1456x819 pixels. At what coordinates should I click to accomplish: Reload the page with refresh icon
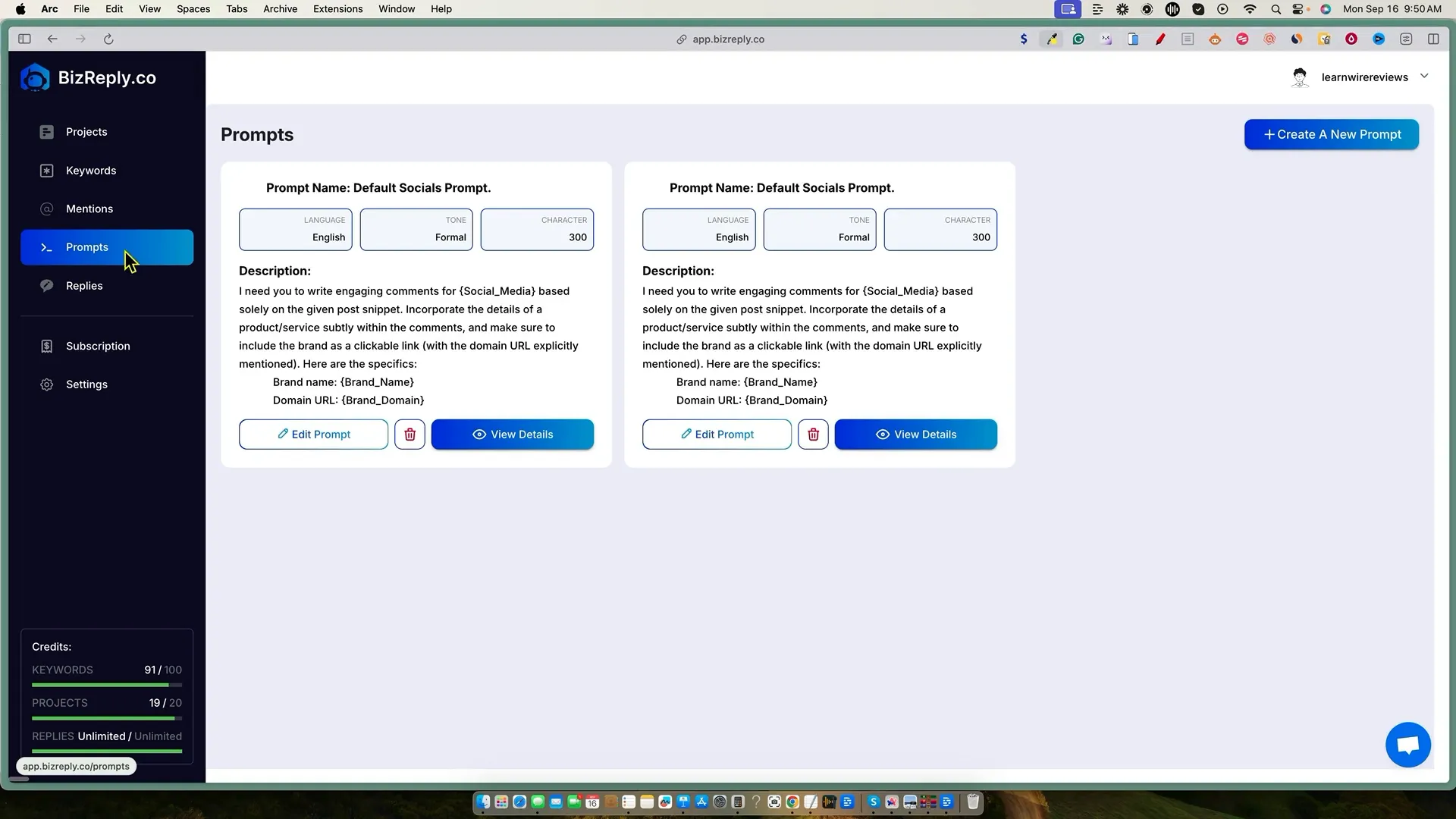tap(108, 39)
